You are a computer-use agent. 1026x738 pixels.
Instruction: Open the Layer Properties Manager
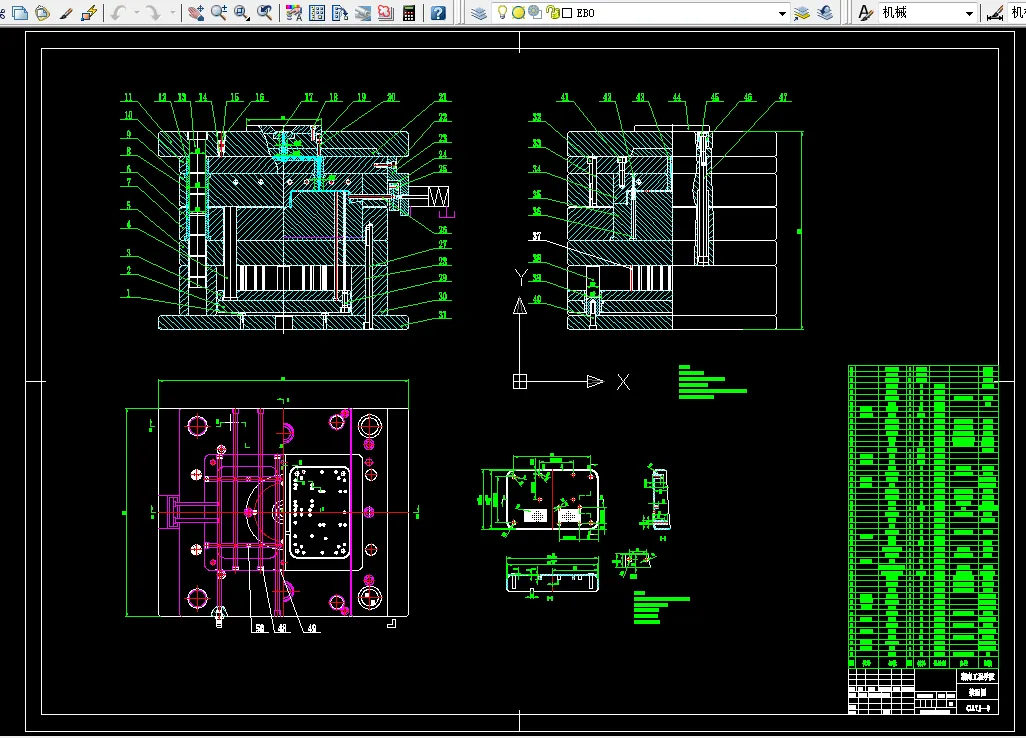(x=479, y=12)
